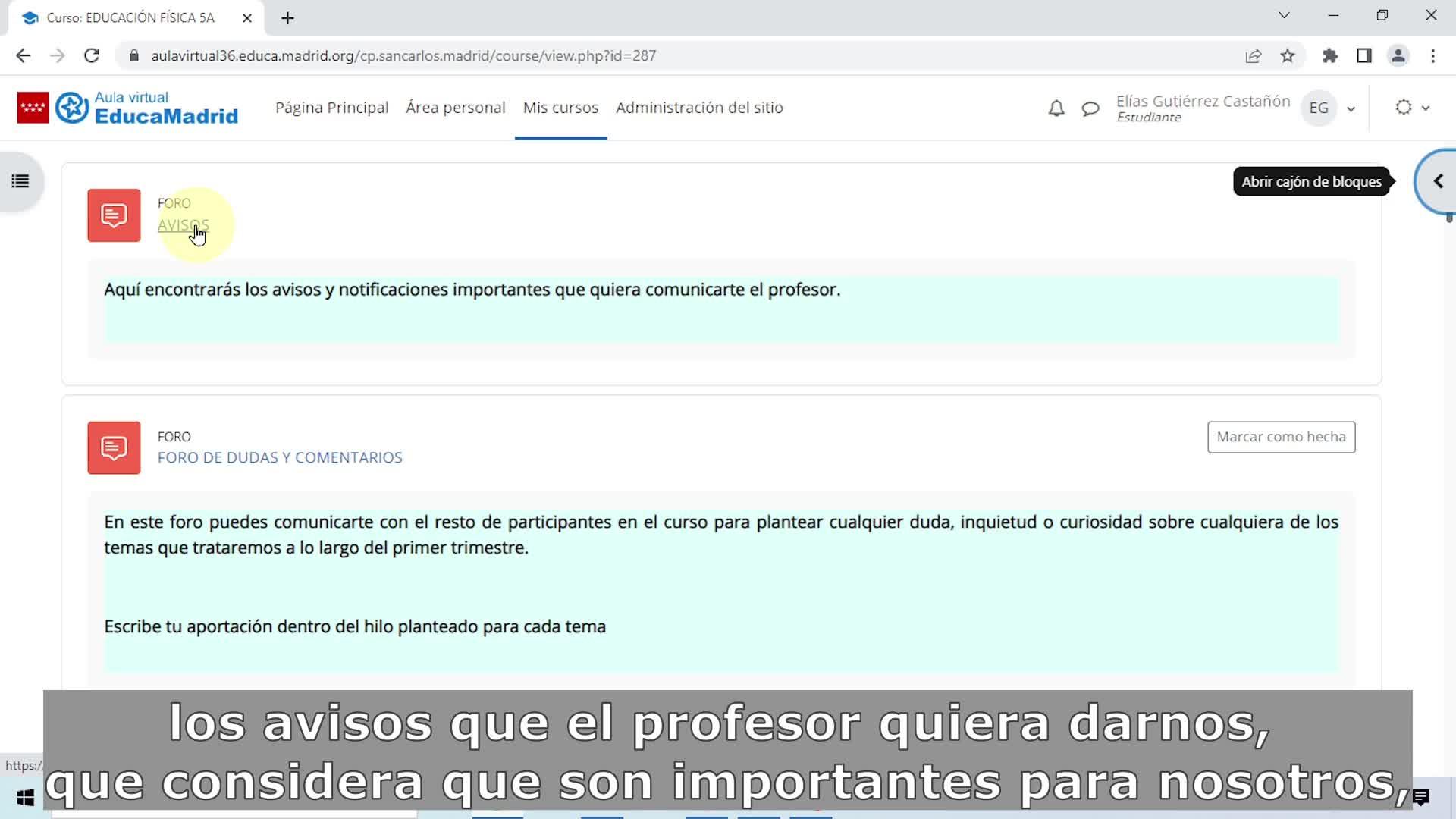
Task: Click the browser extensions puzzle icon
Action: tap(1329, 55)
